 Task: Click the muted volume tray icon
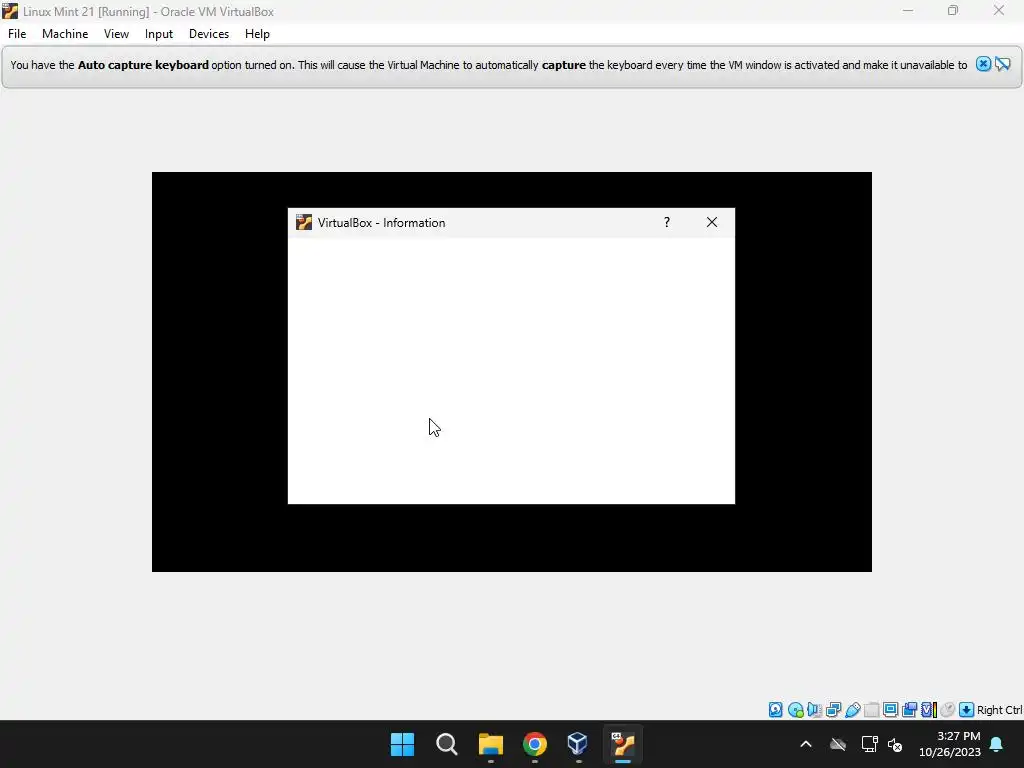[x=895, y=744]
